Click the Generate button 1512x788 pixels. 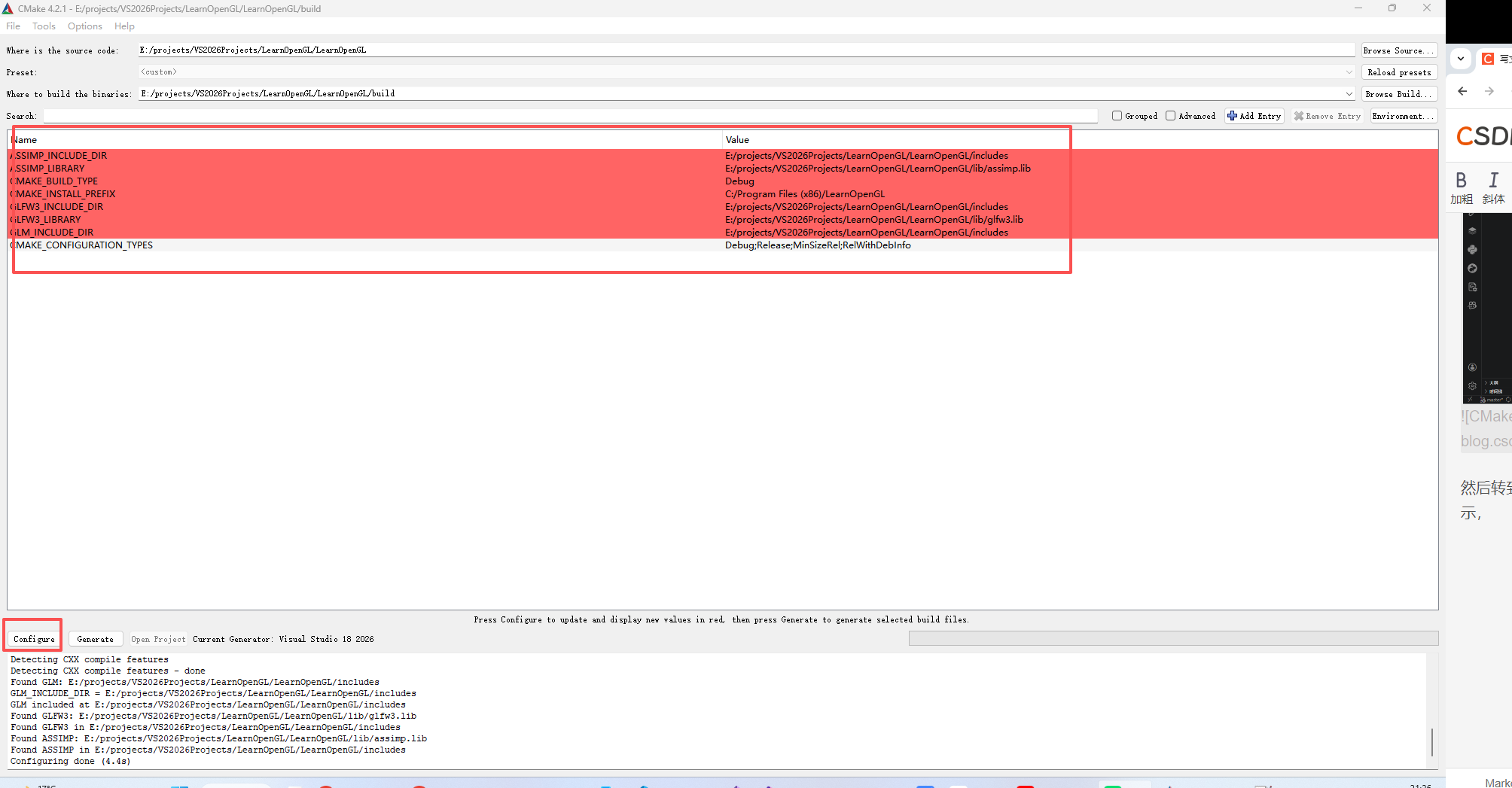point(96,639)
